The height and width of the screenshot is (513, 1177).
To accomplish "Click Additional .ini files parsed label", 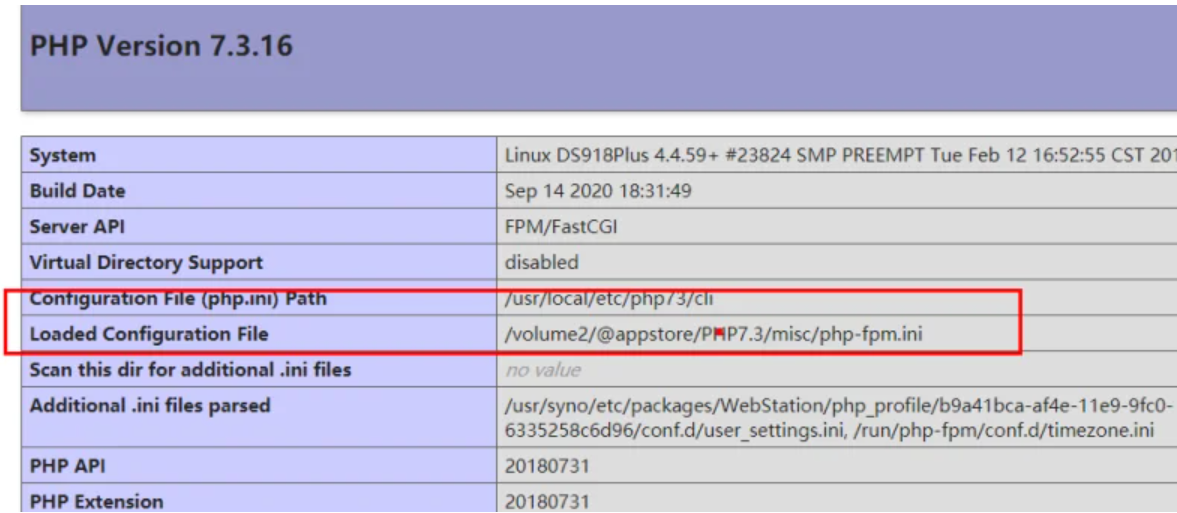I will (x=150, y=406).
